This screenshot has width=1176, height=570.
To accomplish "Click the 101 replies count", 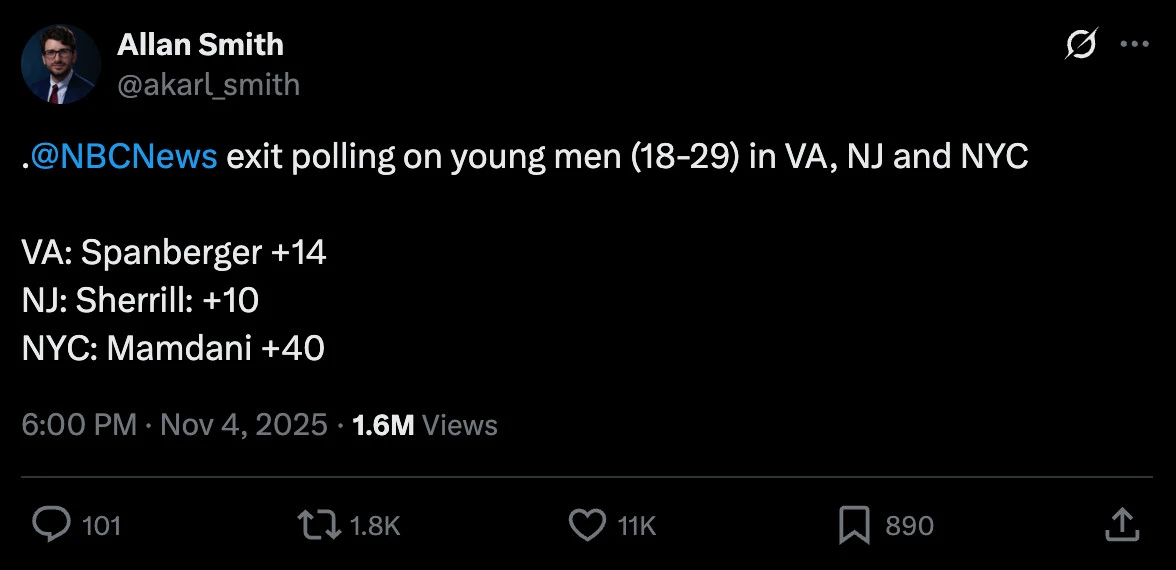I will pos(100,526).
